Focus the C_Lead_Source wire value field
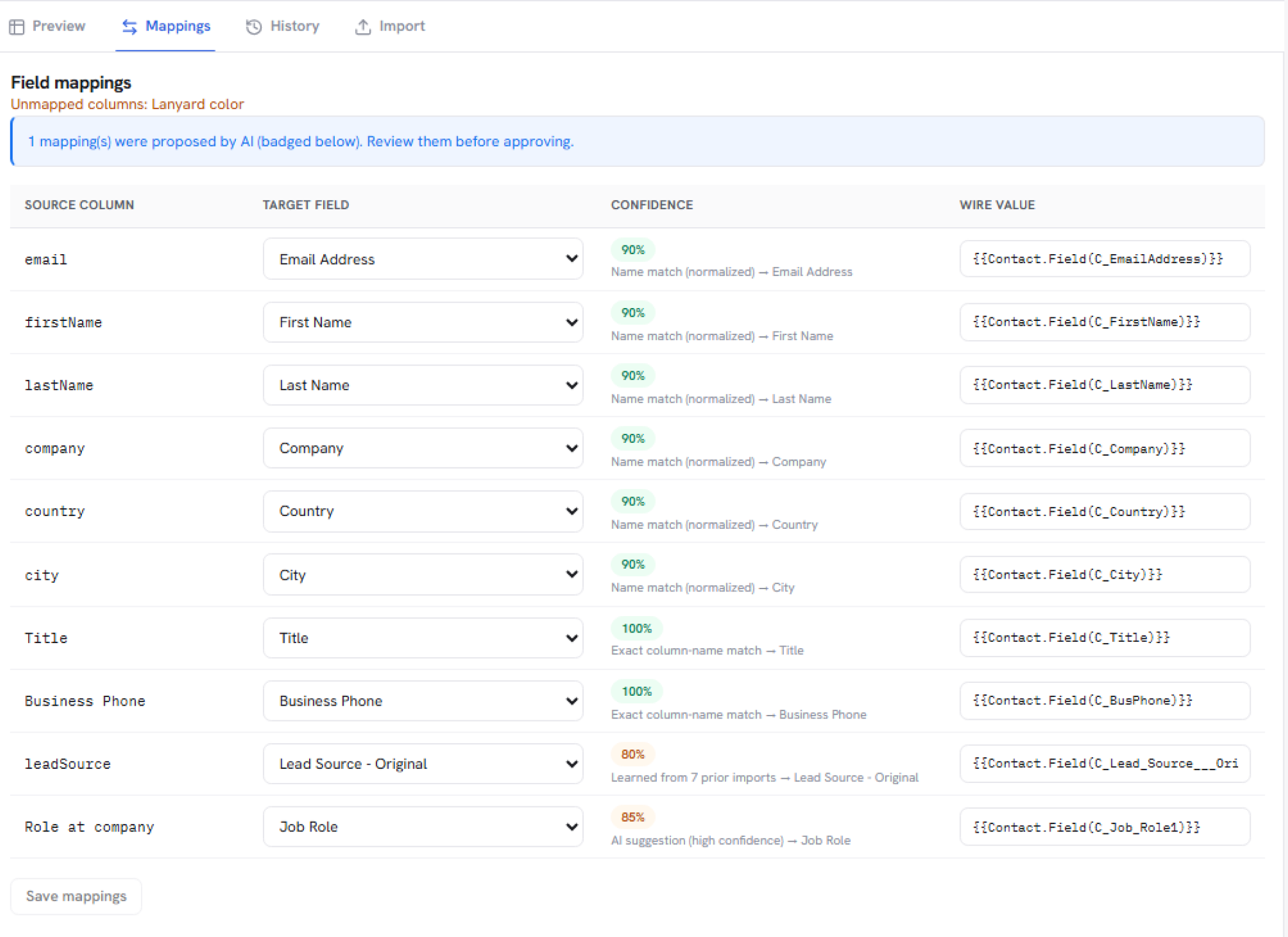This screenshot has width=1288, height=937. point(1105,764)
